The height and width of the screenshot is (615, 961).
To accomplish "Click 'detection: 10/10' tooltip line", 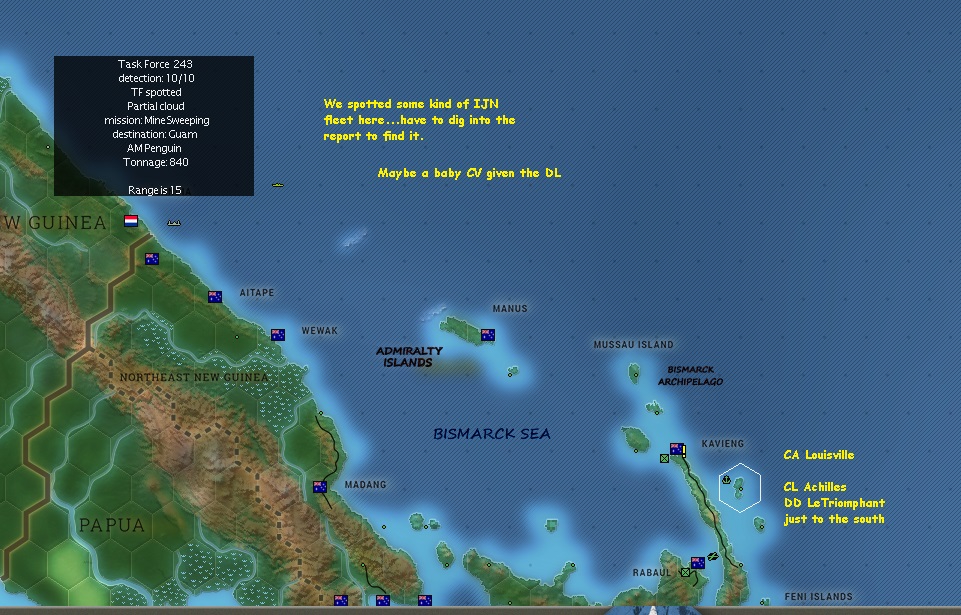I will (x=156, y=78).
